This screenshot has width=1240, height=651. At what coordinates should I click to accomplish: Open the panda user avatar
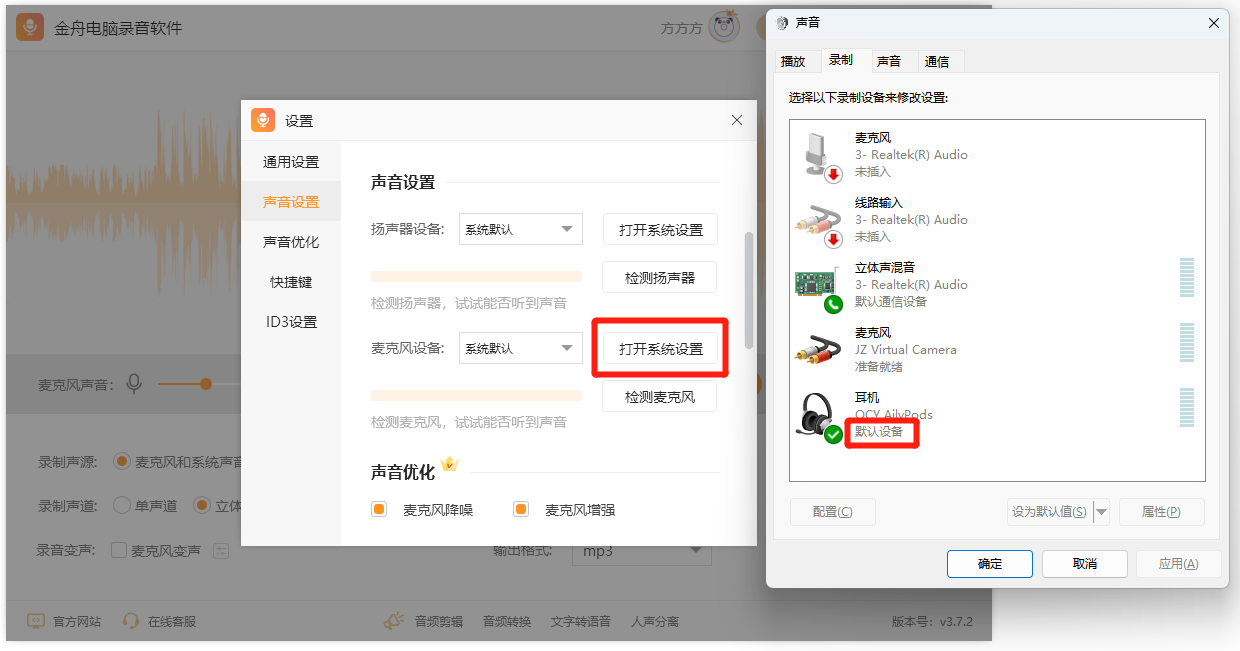click(725, 27)
